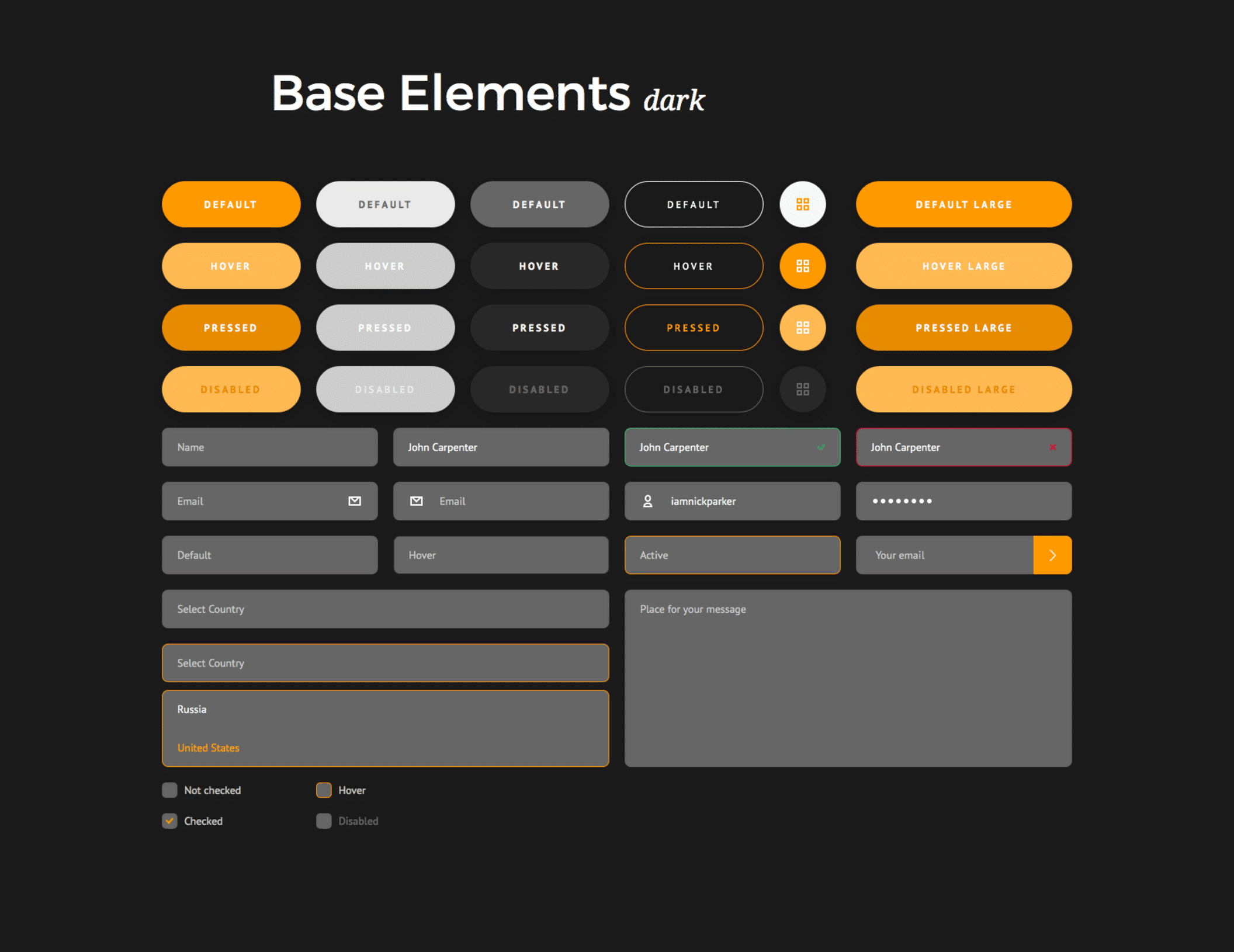Click the outlined PRESSED button with orange text

click(x=694, y=328)
